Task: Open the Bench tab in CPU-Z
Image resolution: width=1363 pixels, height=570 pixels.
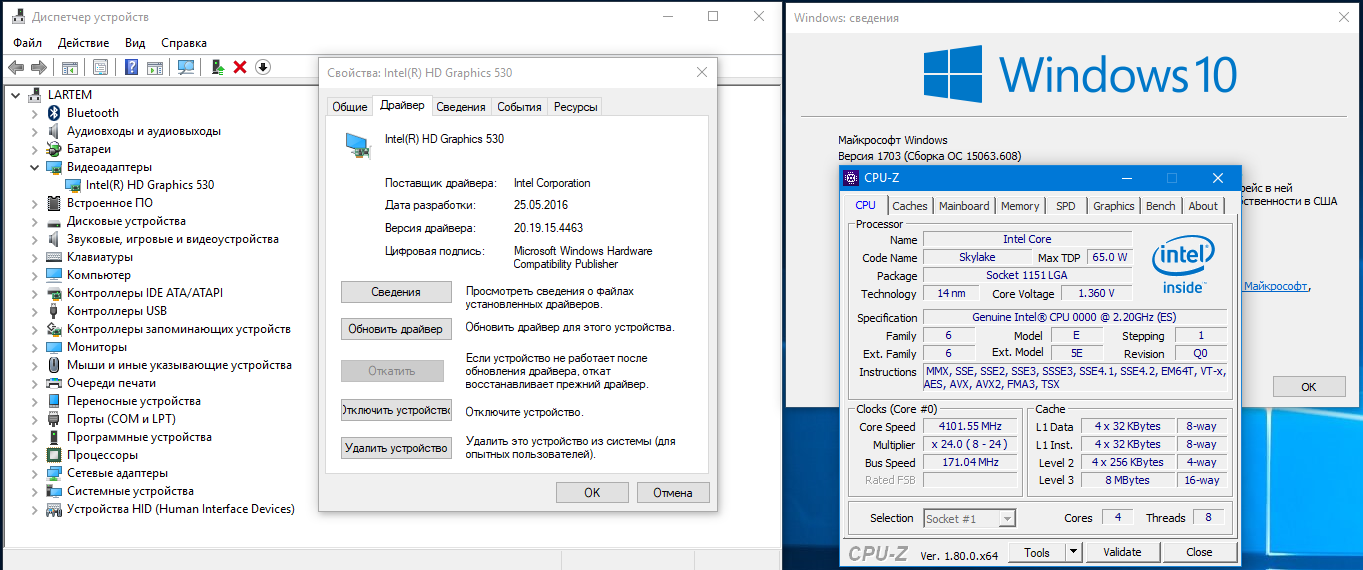Action: tap(1161, 206)
